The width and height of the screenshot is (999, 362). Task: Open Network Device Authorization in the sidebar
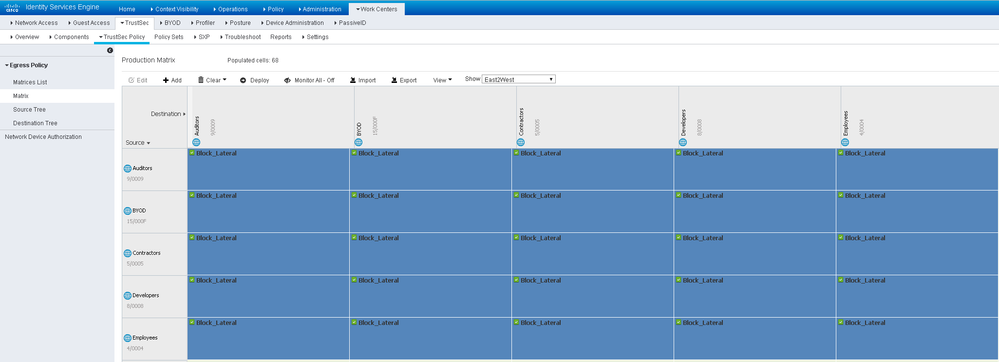pyautogui.click(x=43, y=136)
